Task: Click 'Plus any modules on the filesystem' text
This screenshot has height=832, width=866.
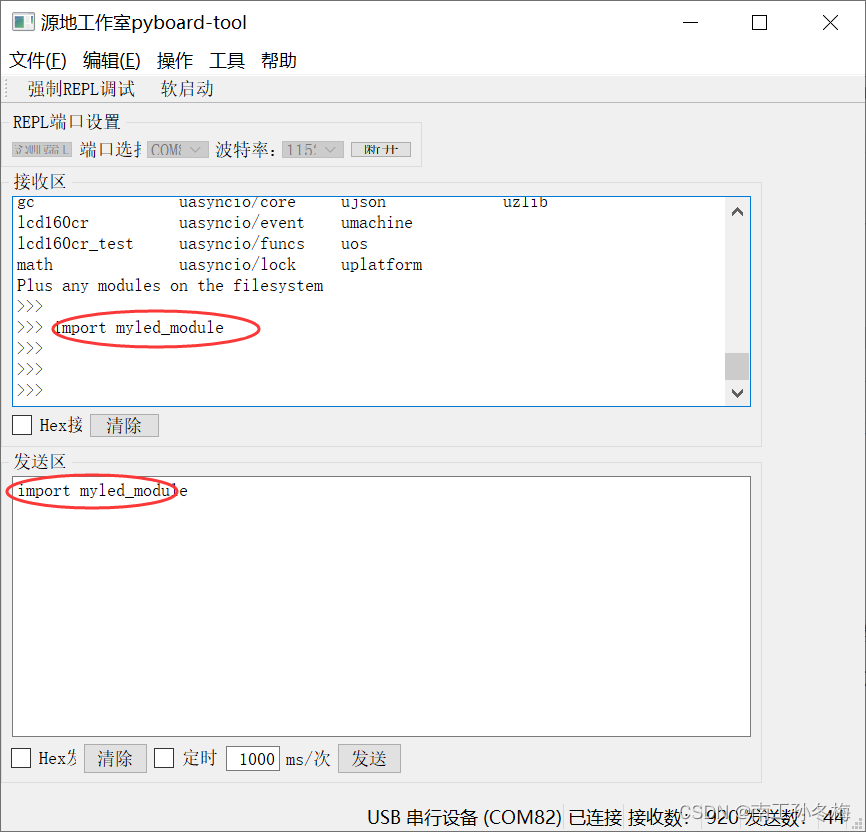Action: click(170, 286)
